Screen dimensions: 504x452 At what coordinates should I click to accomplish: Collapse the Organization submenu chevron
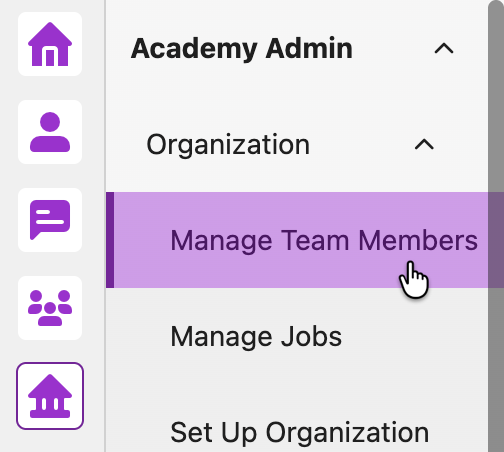[424, 144]
